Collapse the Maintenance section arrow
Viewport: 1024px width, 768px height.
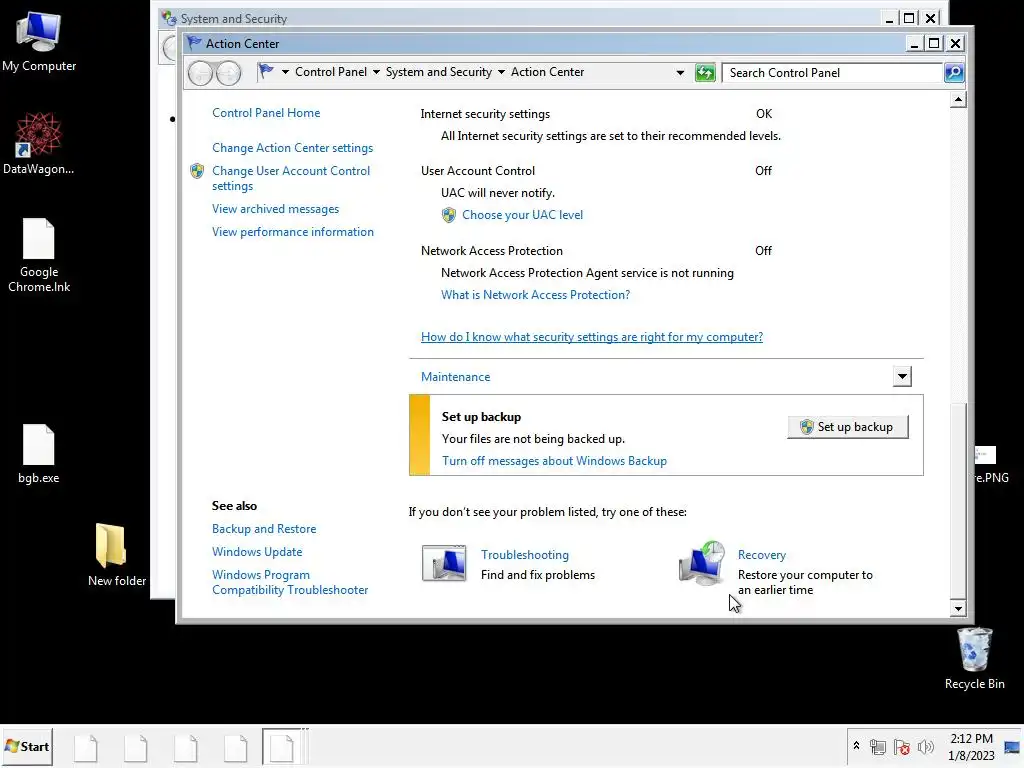[902, 376]
